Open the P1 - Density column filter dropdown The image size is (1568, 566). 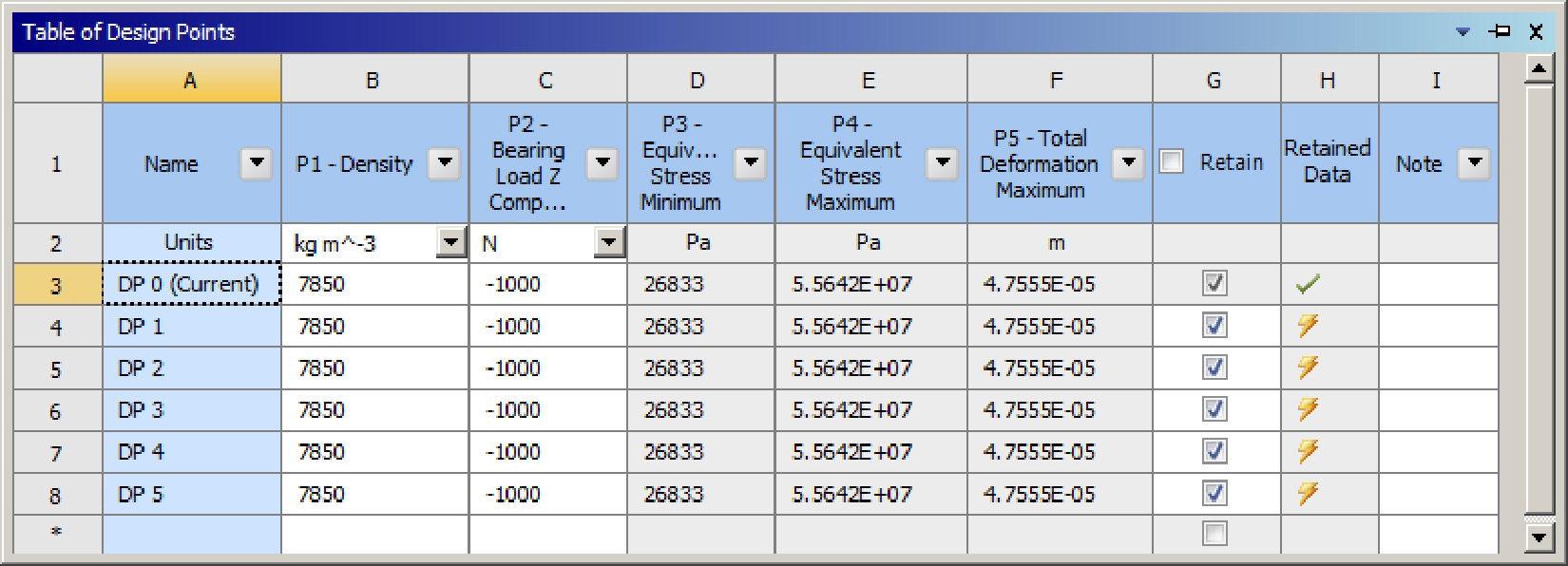pos(444,163)
